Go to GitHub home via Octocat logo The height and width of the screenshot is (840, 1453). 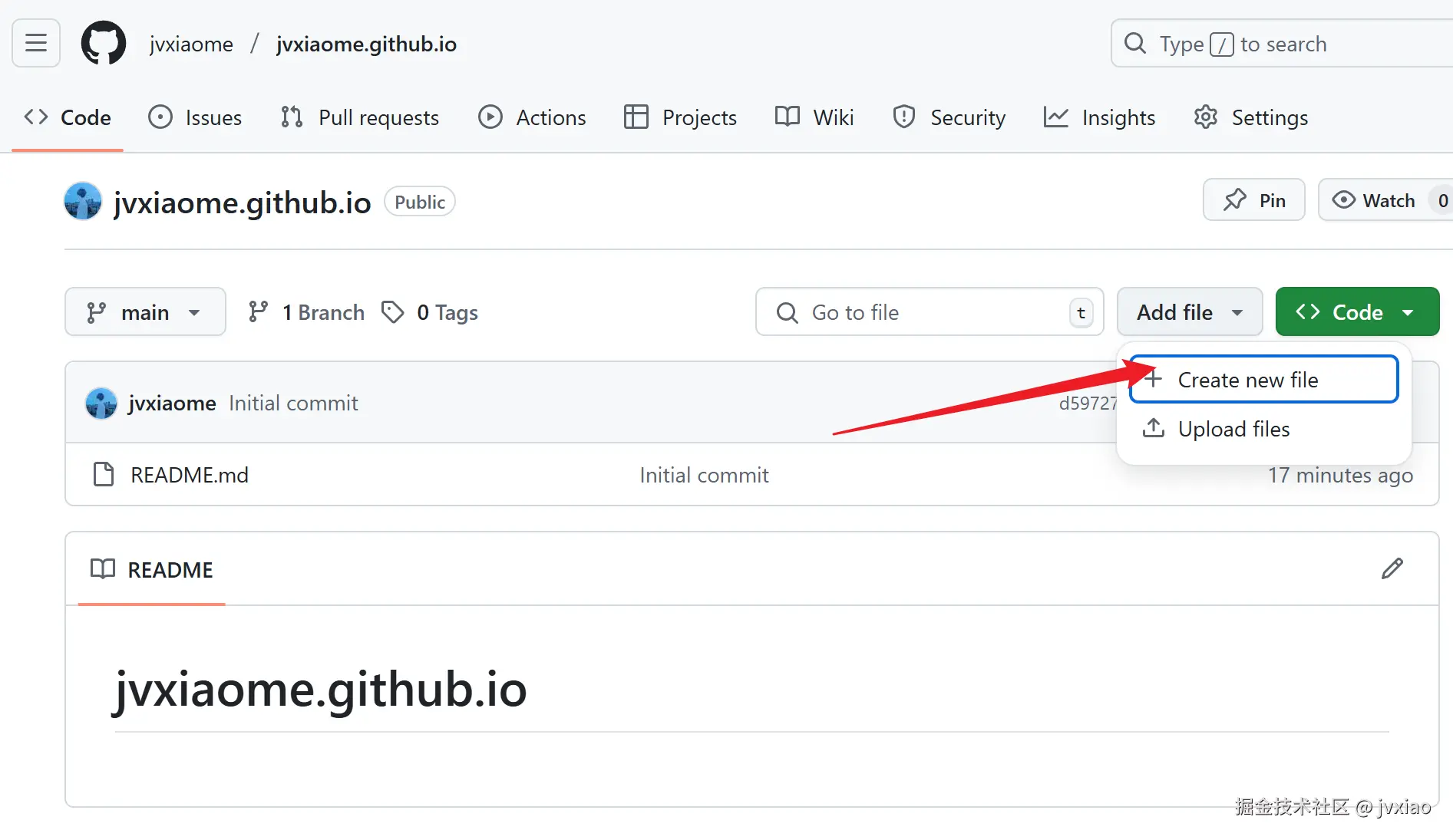pyautogui.click(x=104, y=43)
